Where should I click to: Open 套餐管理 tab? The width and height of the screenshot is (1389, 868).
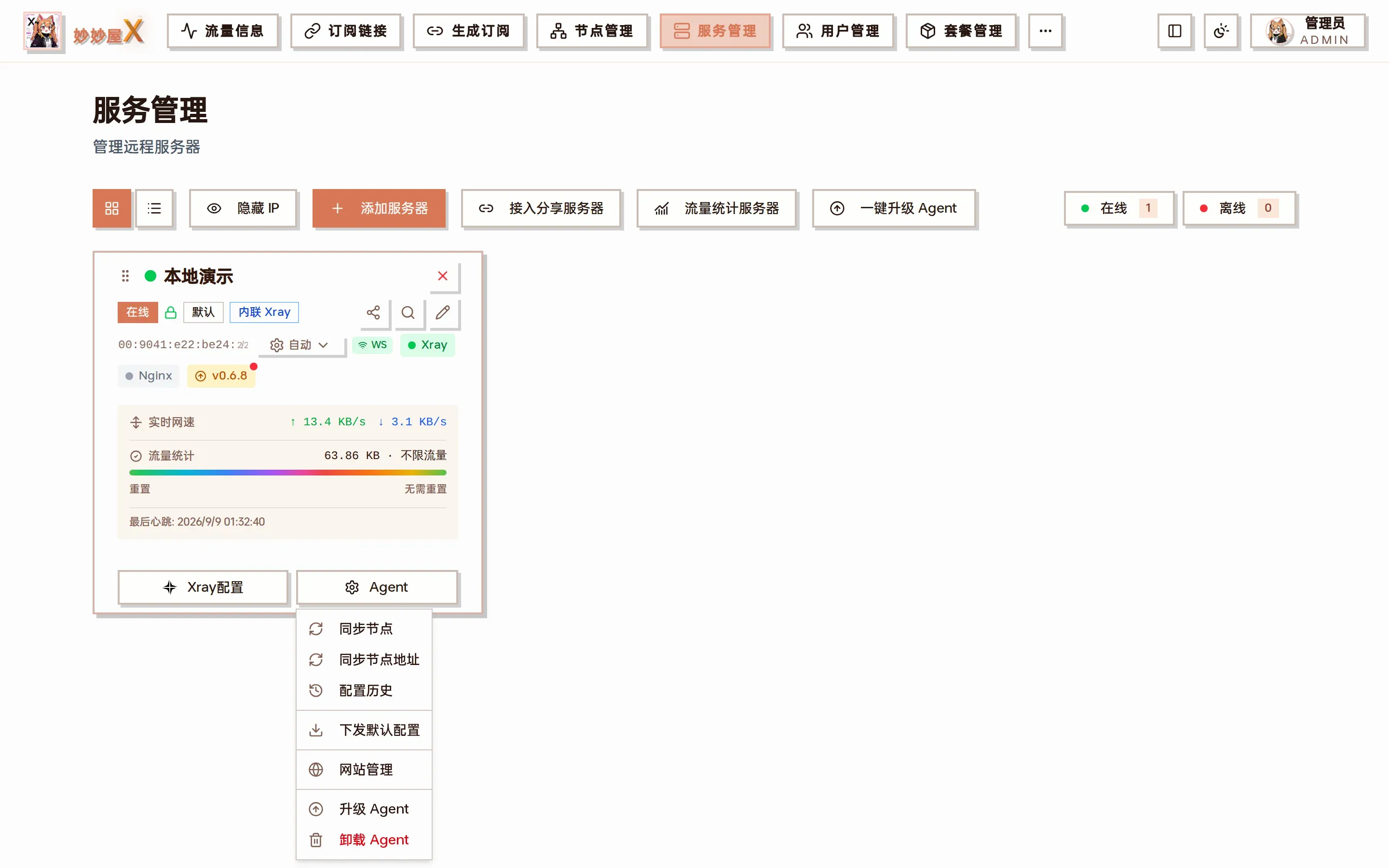[961, 31]
